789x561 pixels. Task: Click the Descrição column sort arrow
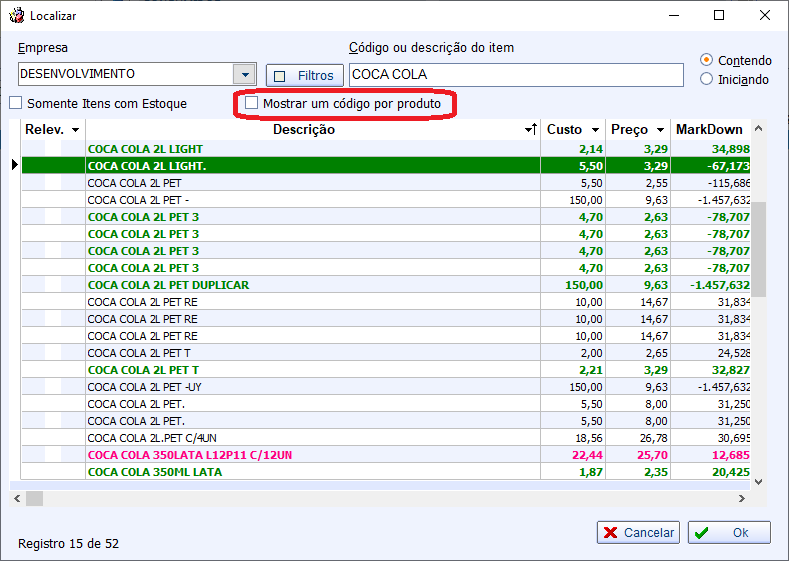(x=531, y=130)
